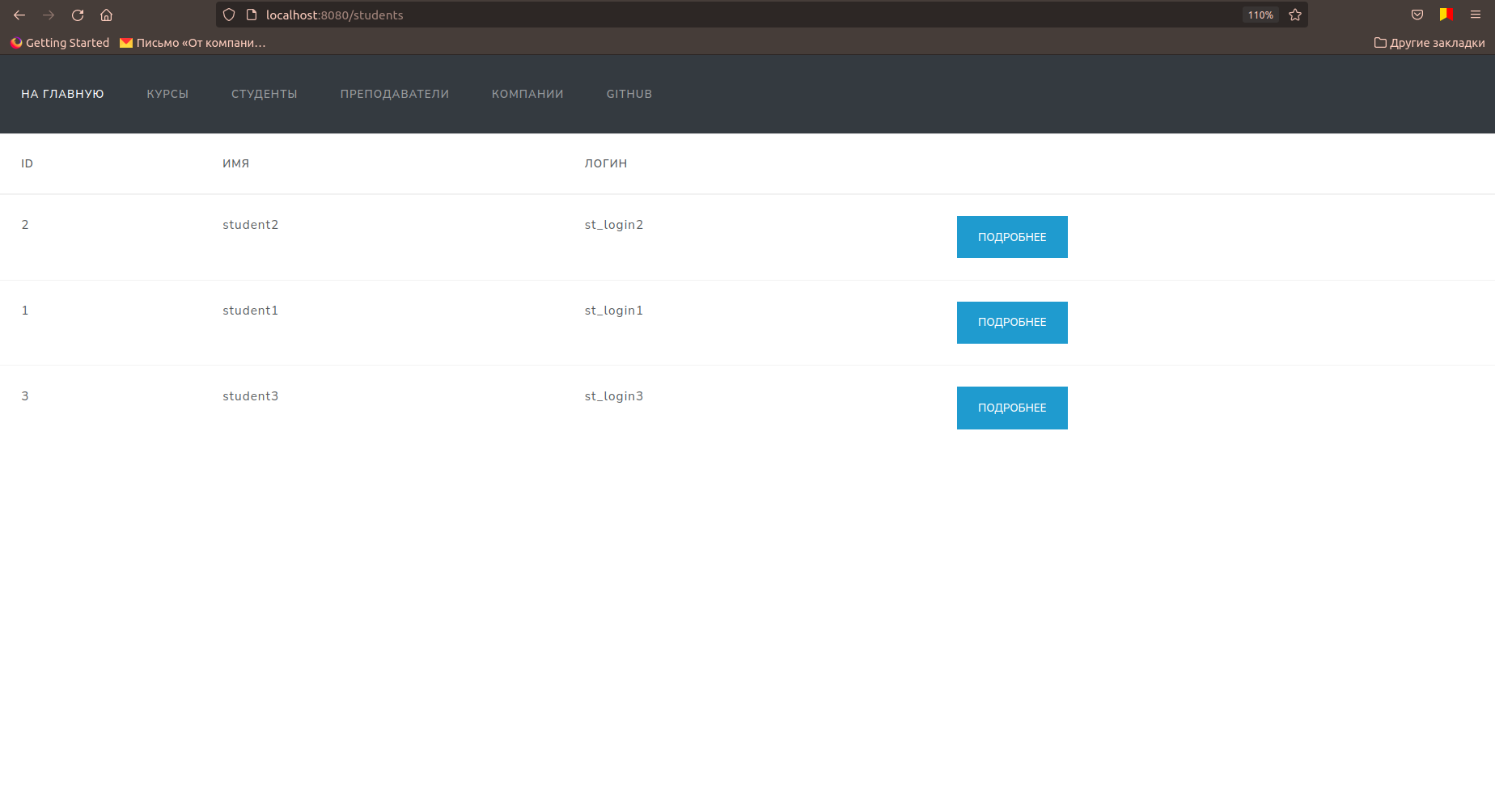Select the st_login1 cell

[614, 311]
